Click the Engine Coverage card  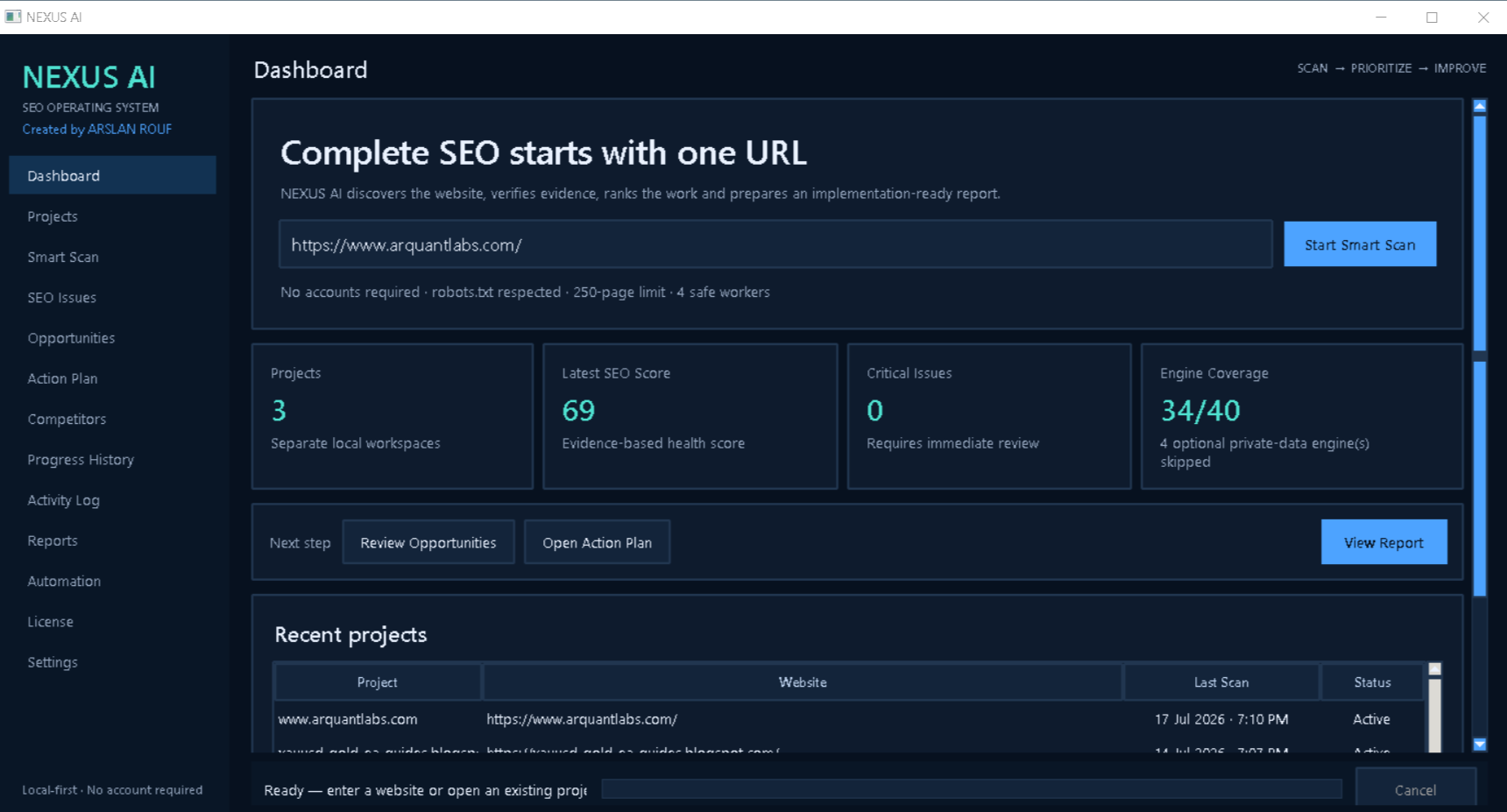pos(1302,416)
